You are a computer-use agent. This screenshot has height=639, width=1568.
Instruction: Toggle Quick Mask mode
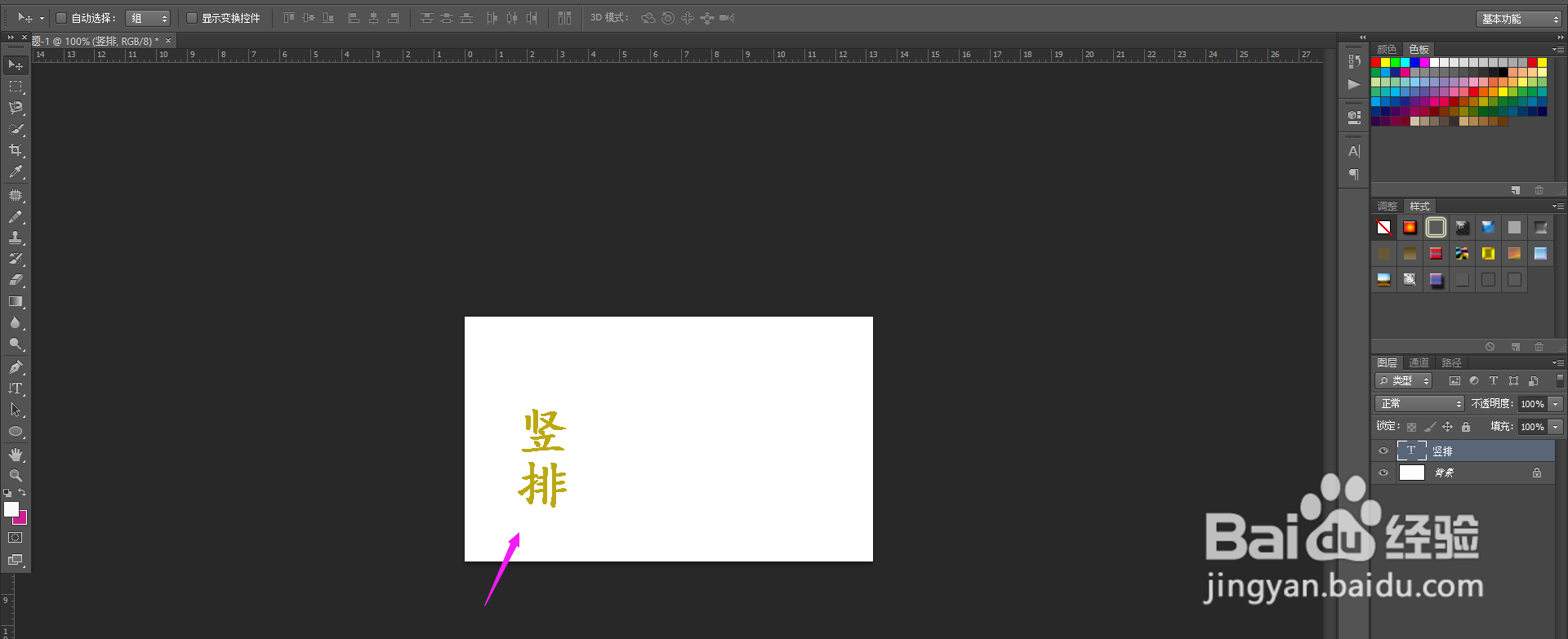[x=16, y=538]
